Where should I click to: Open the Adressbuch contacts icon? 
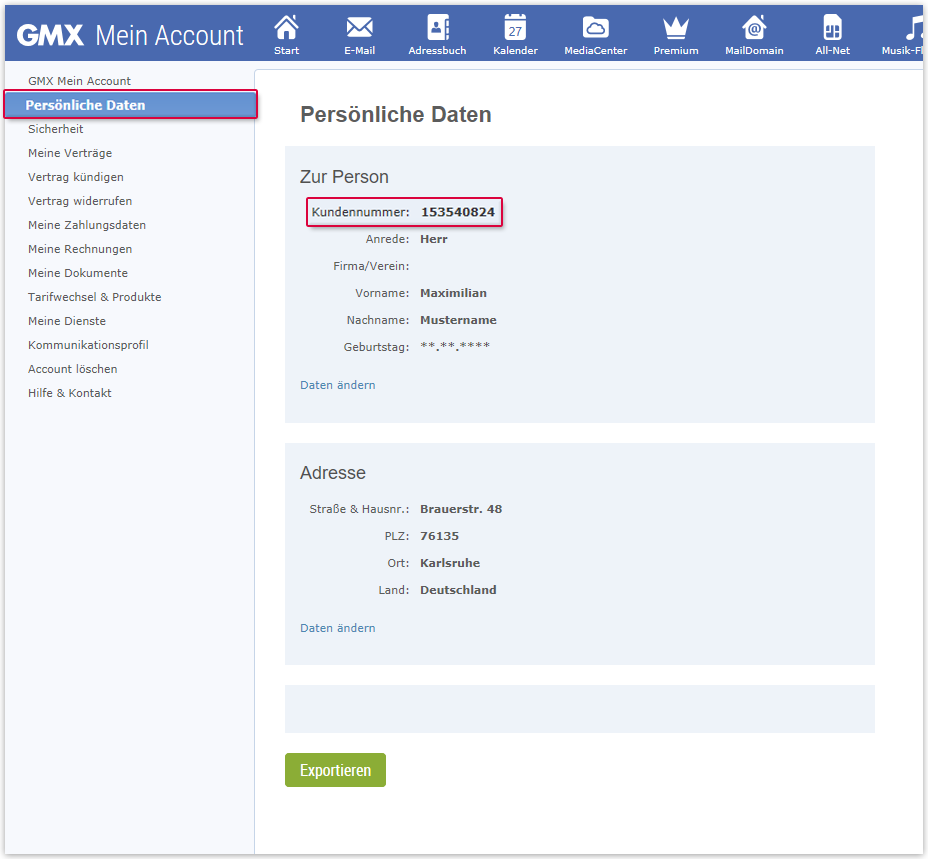pos(437,28)
